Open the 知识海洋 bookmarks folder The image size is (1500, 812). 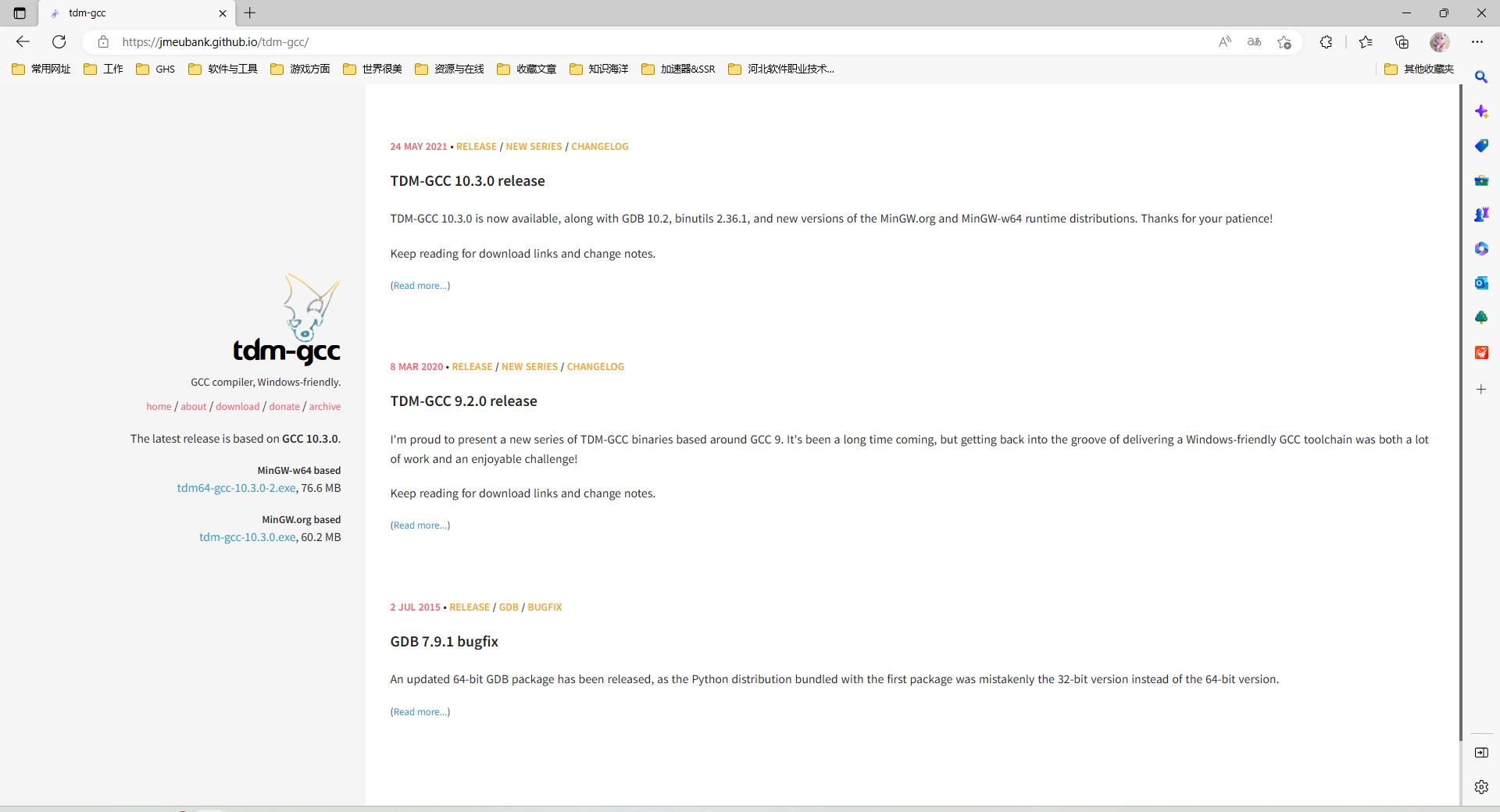[599, 69]
